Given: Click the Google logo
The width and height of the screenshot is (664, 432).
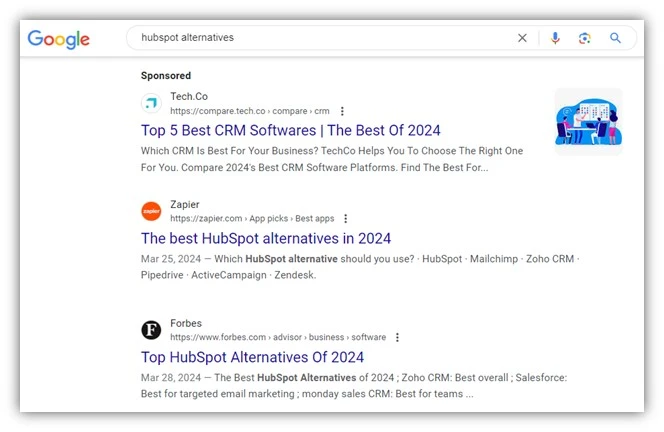Looking at the screenshot, I should [58, 39].
